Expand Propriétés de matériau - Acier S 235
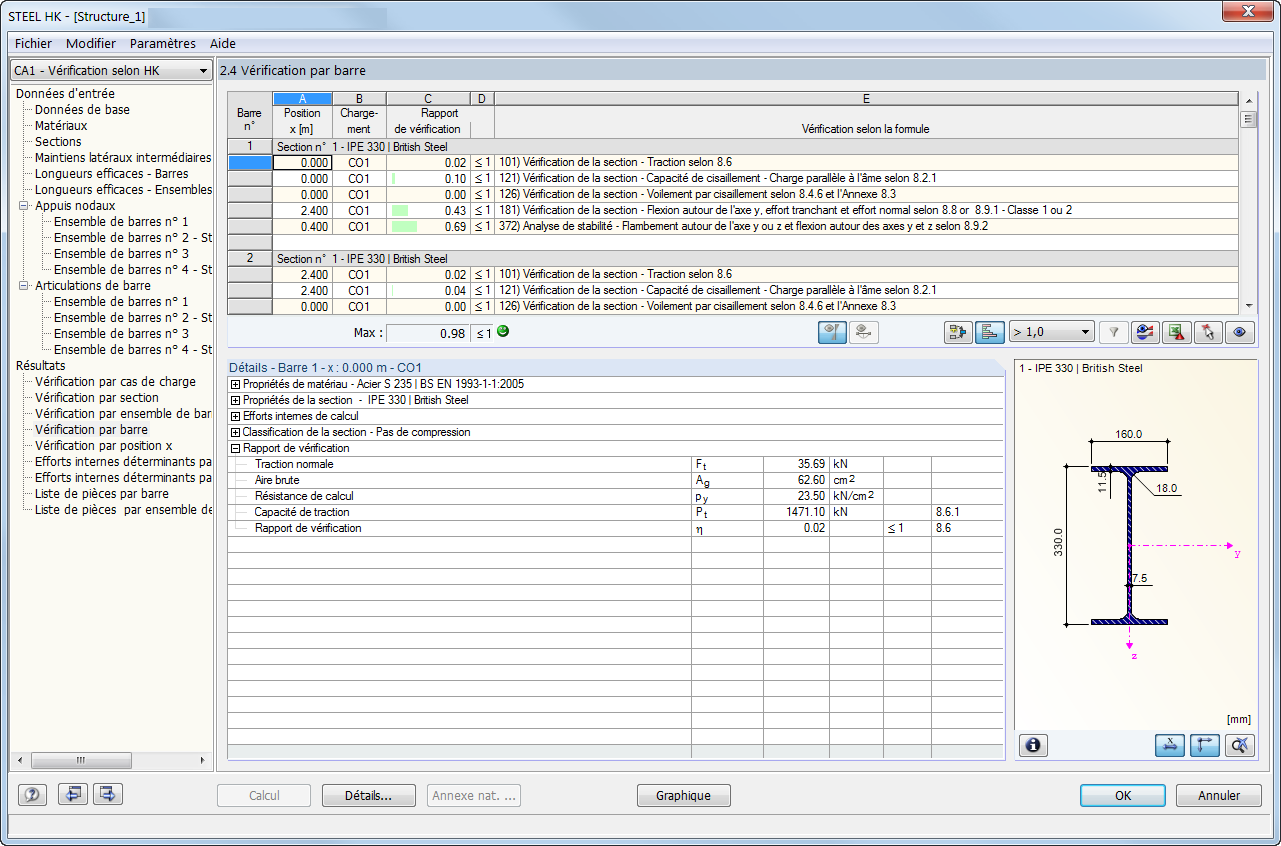The image size is (1281, 846). (x=236, y=384)
